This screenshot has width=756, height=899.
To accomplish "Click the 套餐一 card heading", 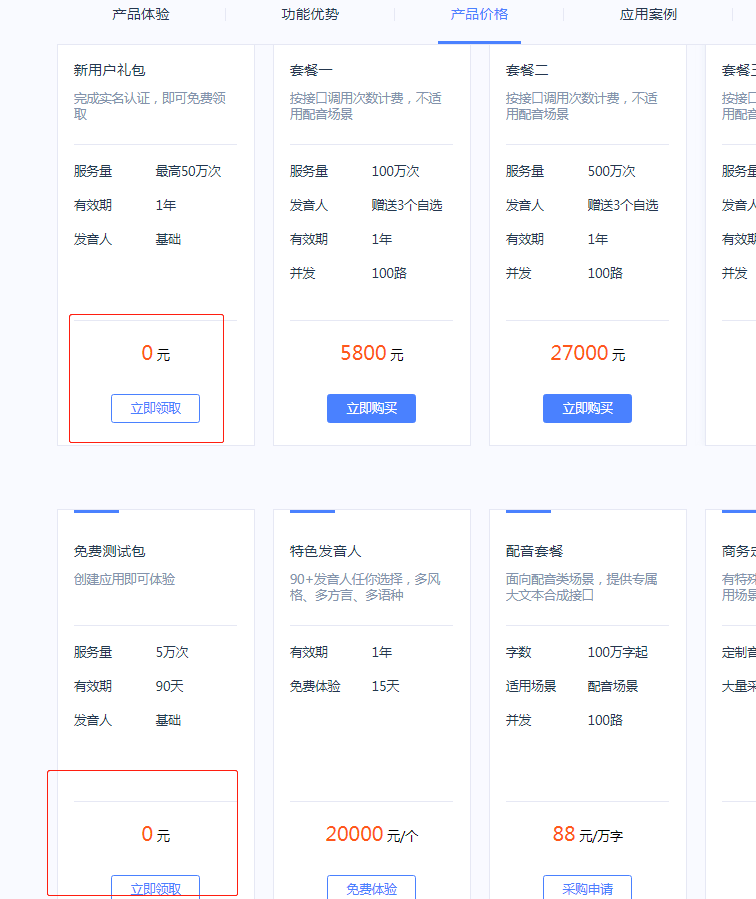I will [x=311, y=70].
